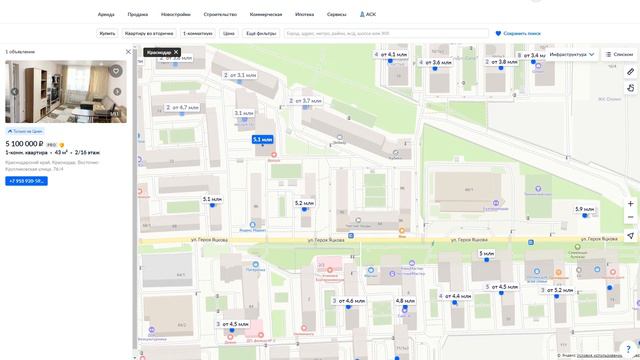Add the listing to favorites with heart icon
Viewport: 640px width, 360px height.
point(116,71)
